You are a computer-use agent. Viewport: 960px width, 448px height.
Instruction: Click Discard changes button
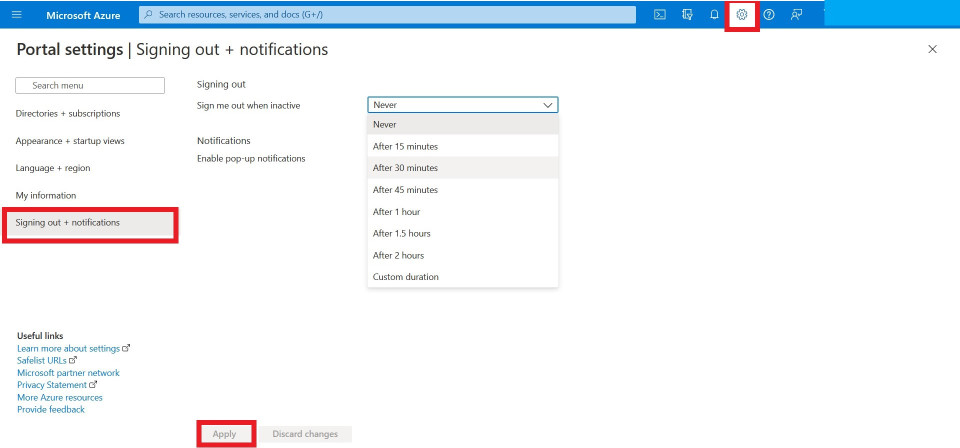[x=305, y=434]
